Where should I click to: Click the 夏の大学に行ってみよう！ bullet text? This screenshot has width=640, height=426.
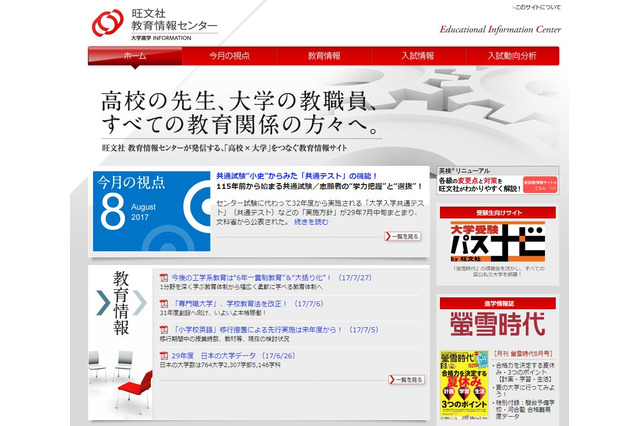[525, 390]
